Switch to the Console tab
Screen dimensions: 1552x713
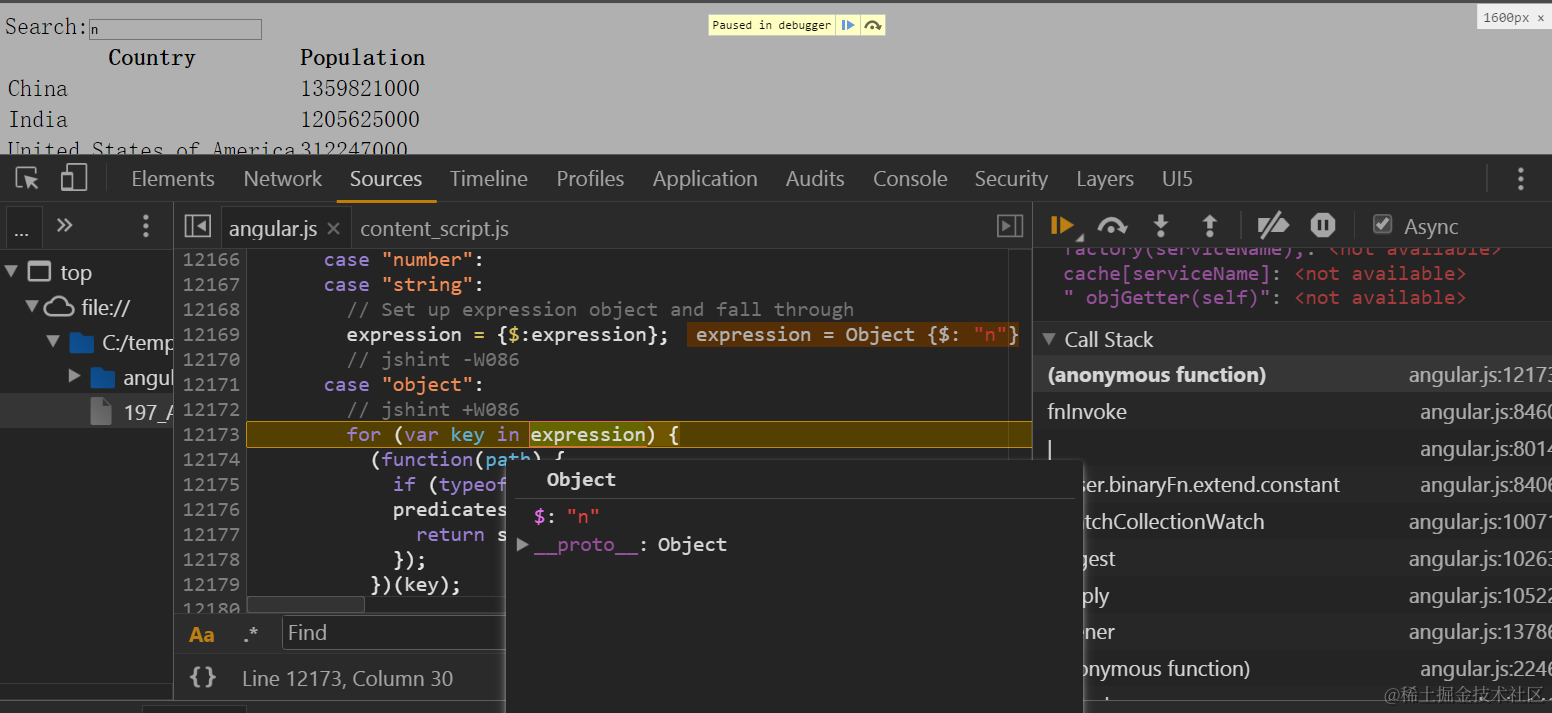pos(909,179)
